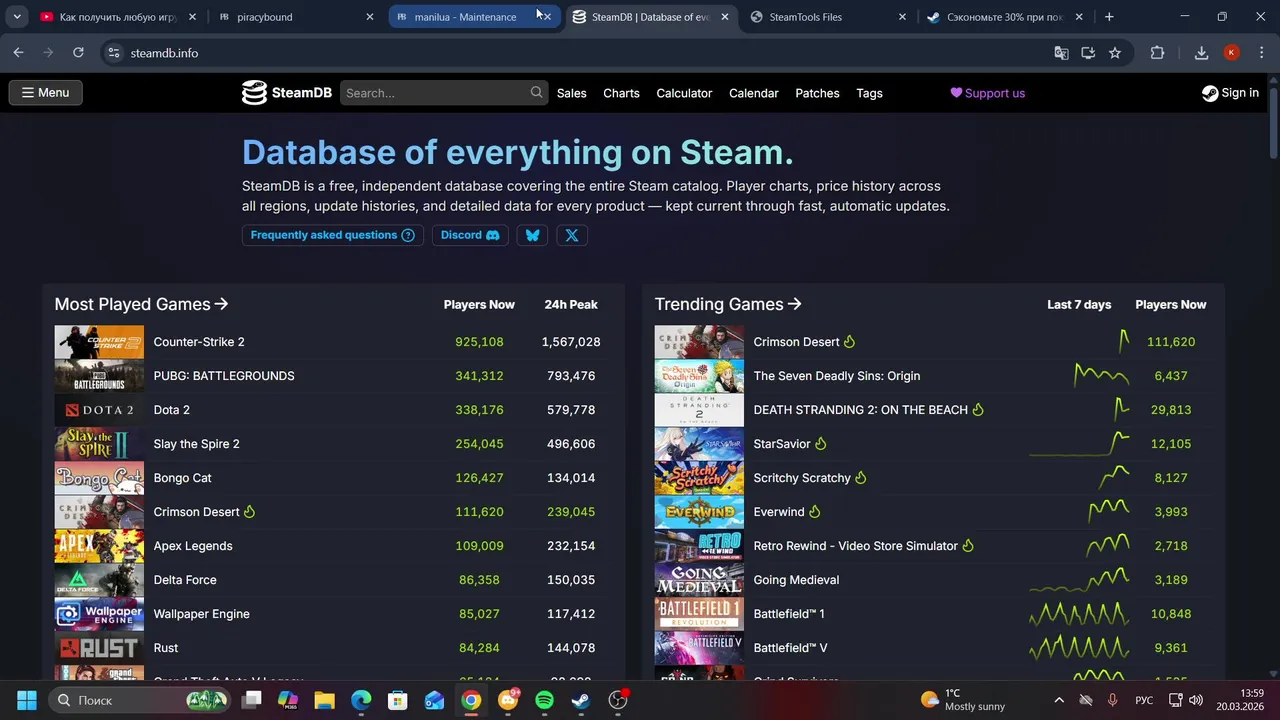Show hidden system tray icons

[x=1059, y=700]
